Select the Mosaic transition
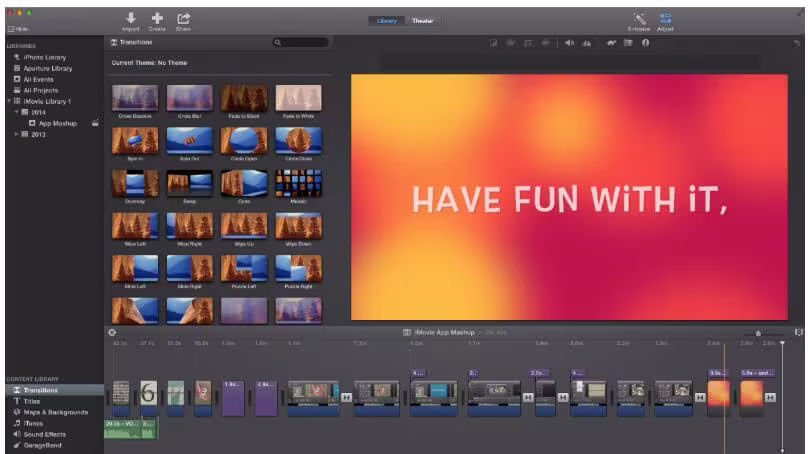 pos(298,183)
